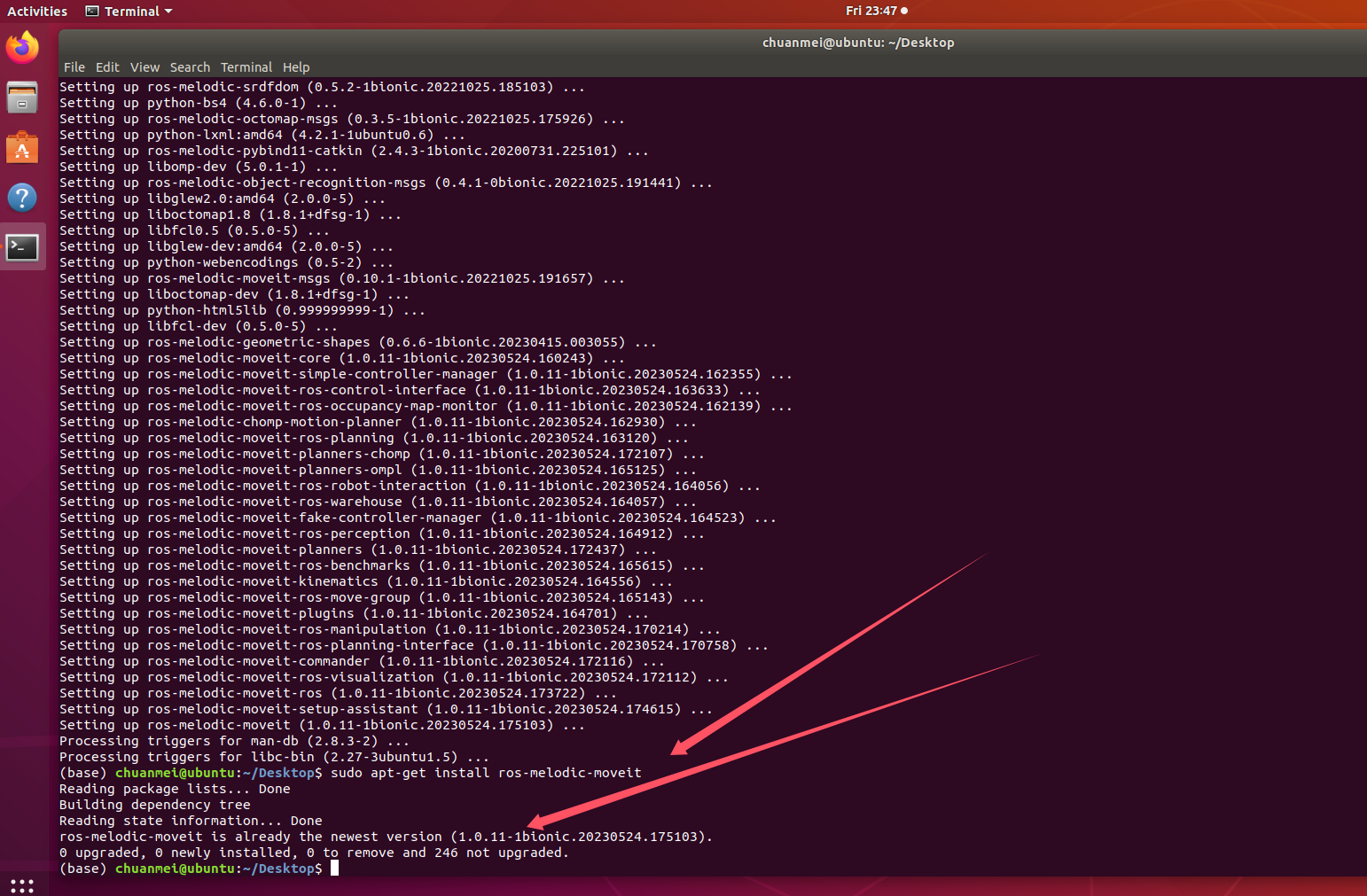
Task: Launch Firefox from the dock
Action: coord(22,47)
